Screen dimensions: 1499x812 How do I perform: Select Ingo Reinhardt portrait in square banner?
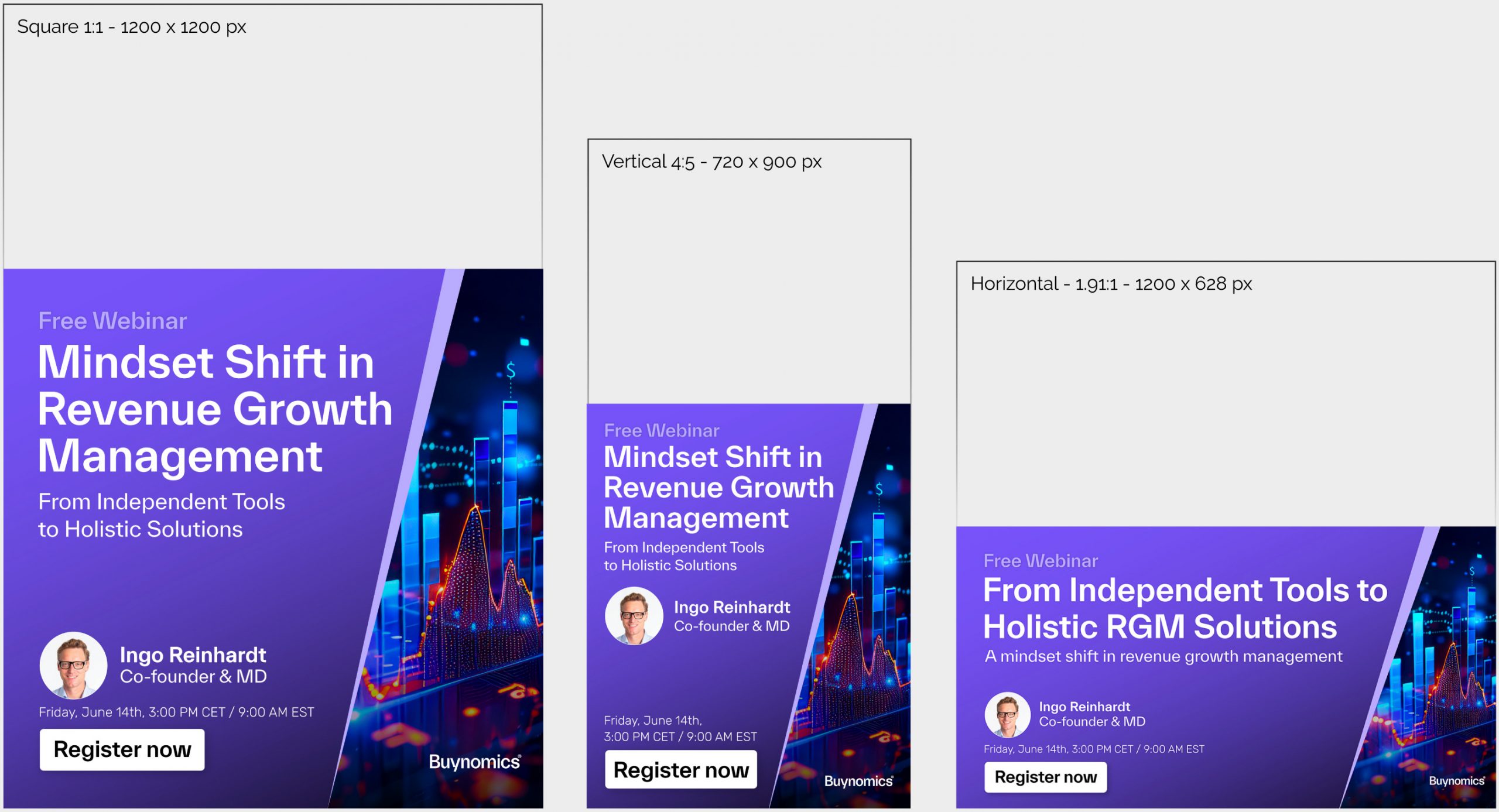(73, 666)
